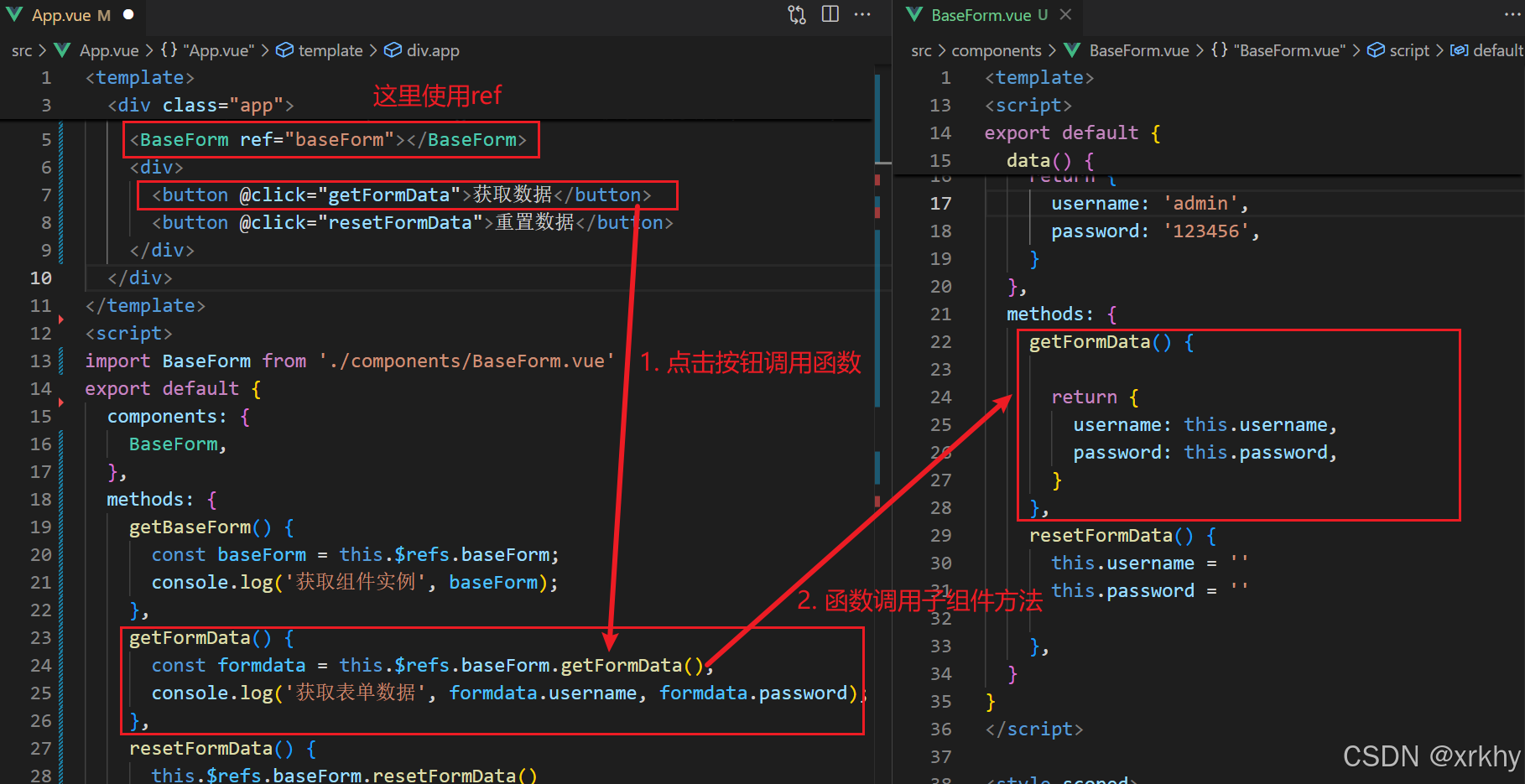Click </template> on App.vue line 11

(145, 305)
